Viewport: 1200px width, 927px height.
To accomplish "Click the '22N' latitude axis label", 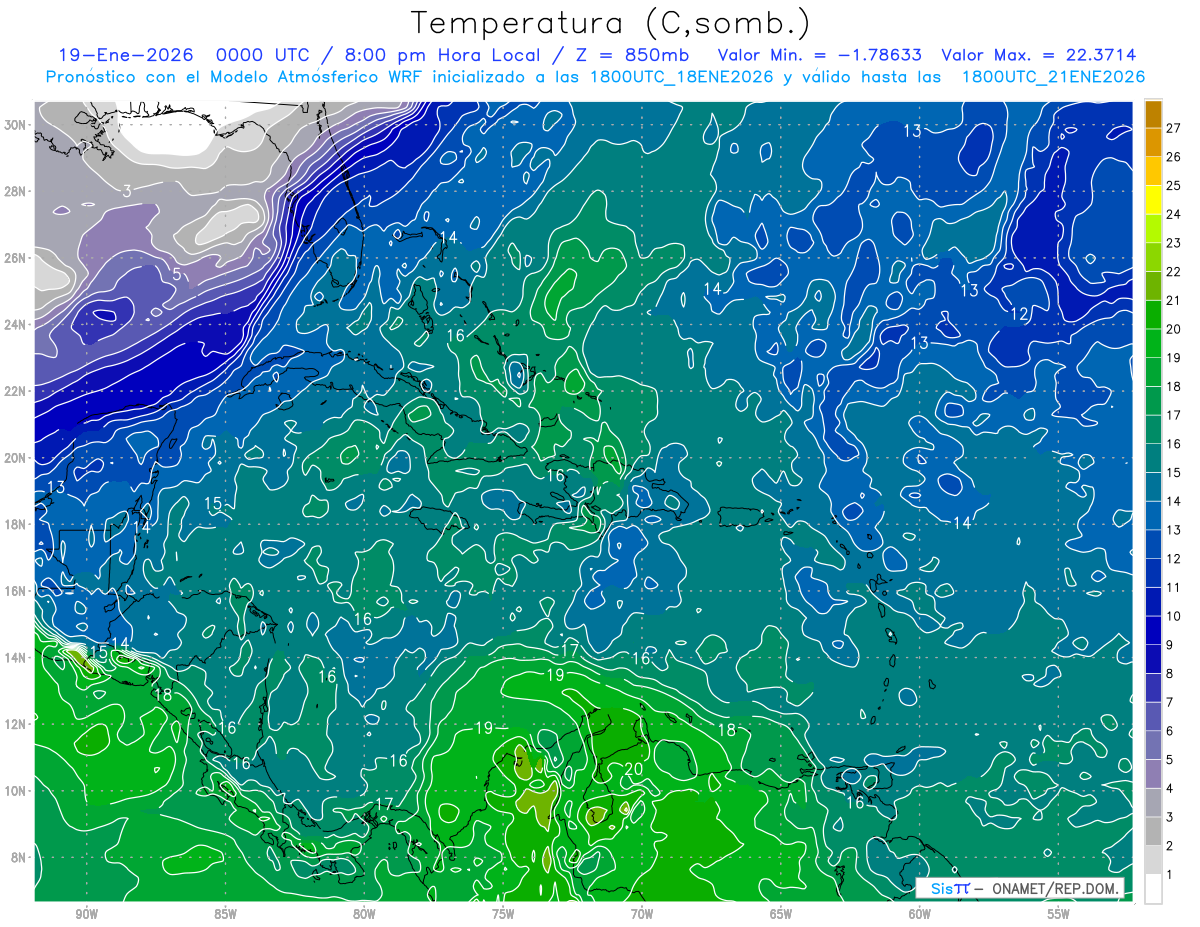I will 17,391.
